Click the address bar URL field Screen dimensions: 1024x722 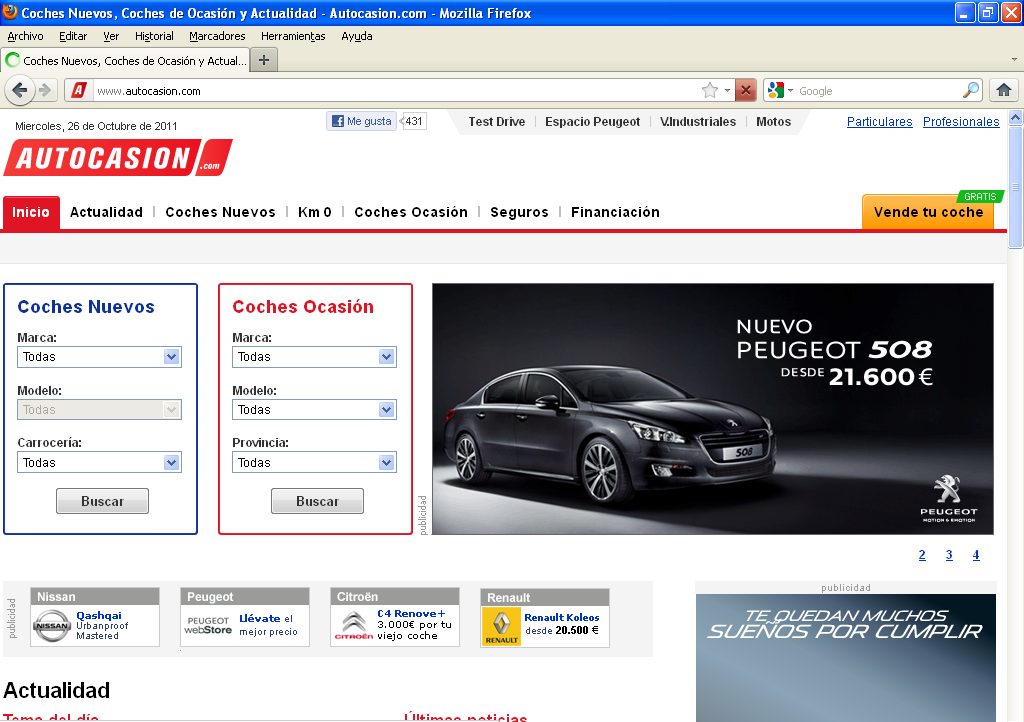[x=395, y=91]
